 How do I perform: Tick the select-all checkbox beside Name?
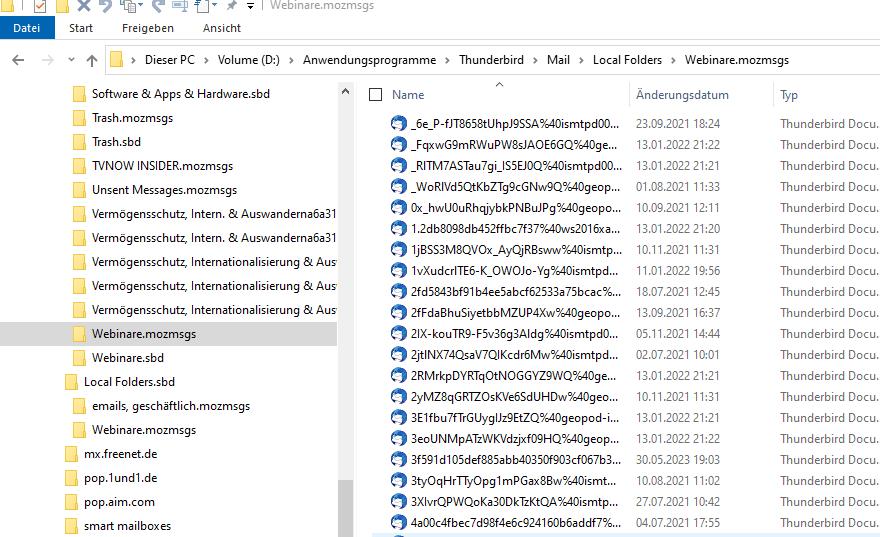click(375, 95)
